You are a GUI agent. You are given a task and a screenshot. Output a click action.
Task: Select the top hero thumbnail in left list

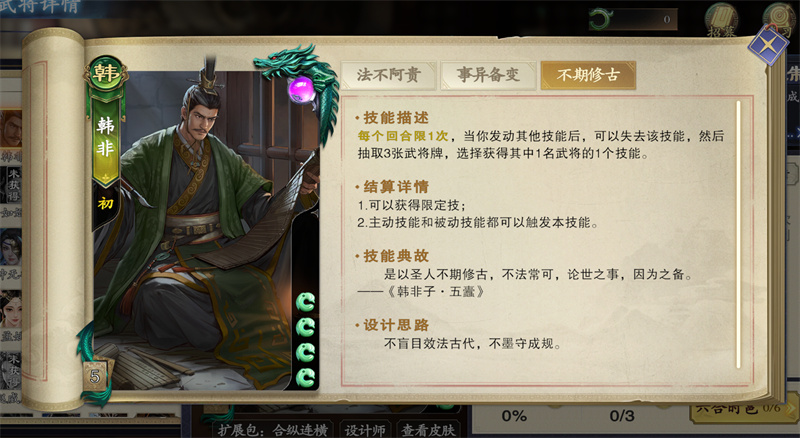[11, 129]
